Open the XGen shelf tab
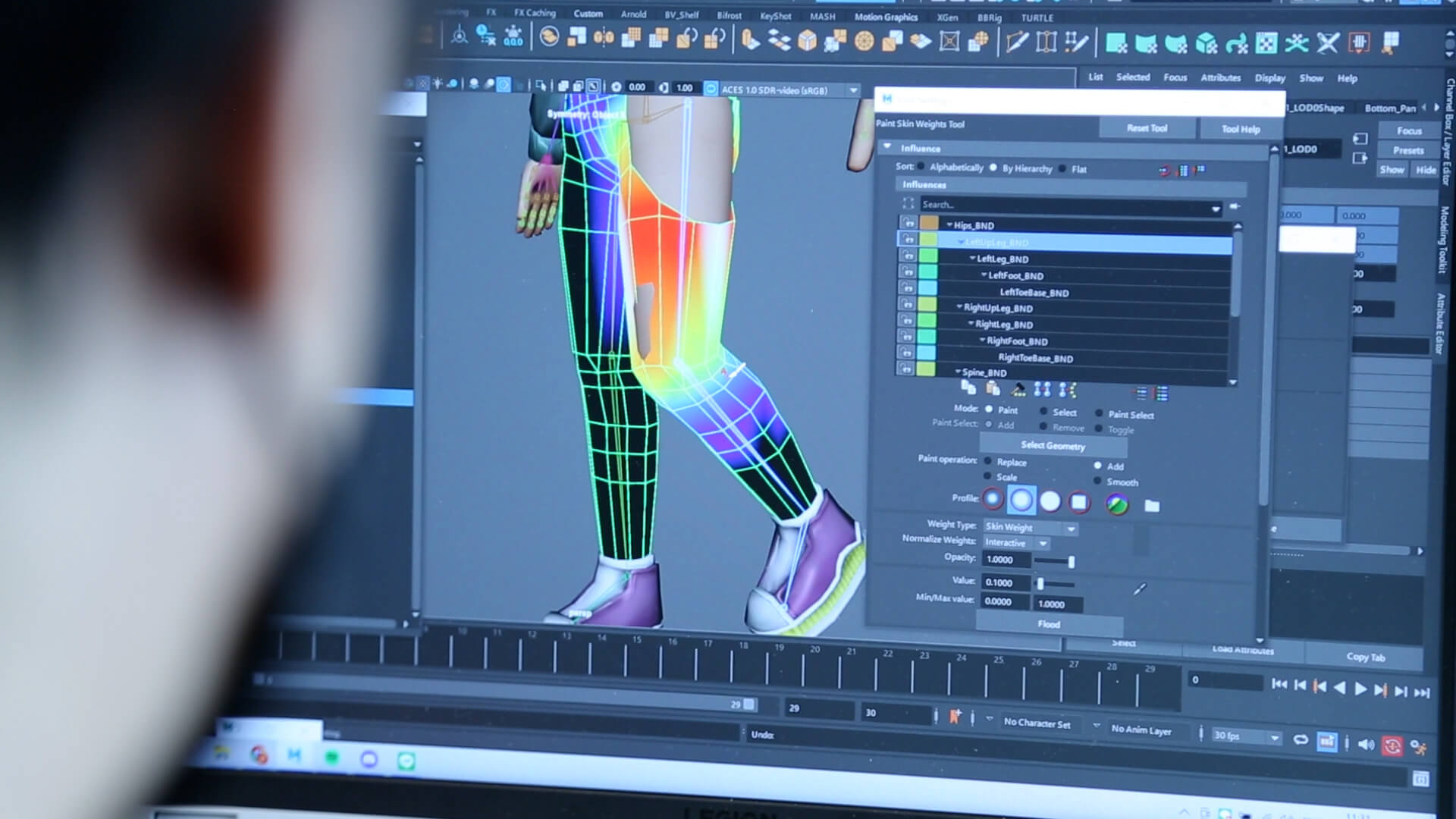The width and height of the screenshot is (1456, 819). [x=947, y=17]
